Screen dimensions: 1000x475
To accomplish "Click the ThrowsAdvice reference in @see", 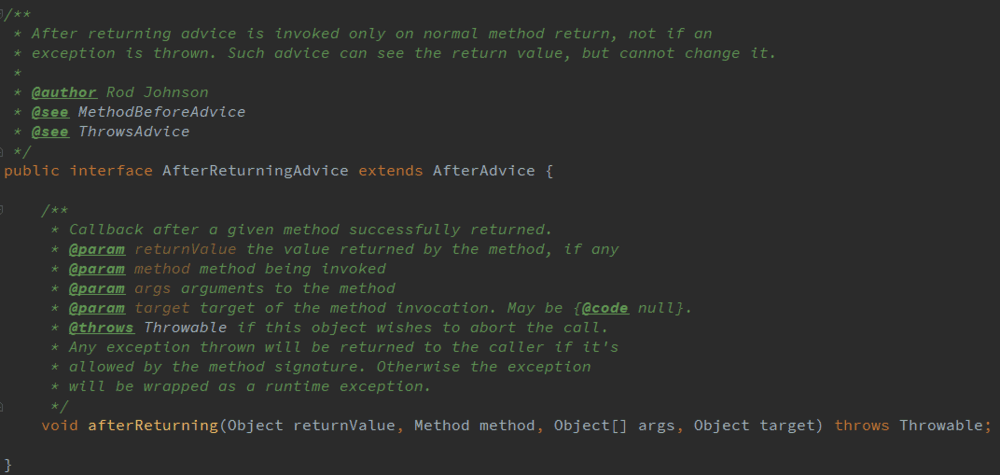I will coord(133,131).
